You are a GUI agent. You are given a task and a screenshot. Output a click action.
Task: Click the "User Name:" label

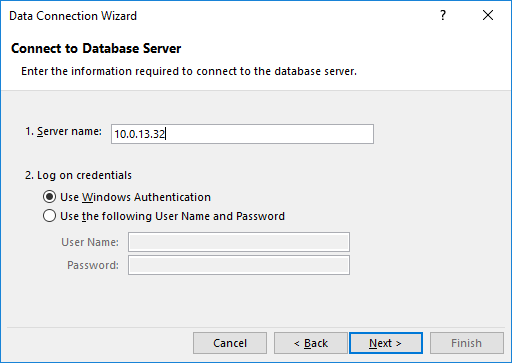click(90, 242)
